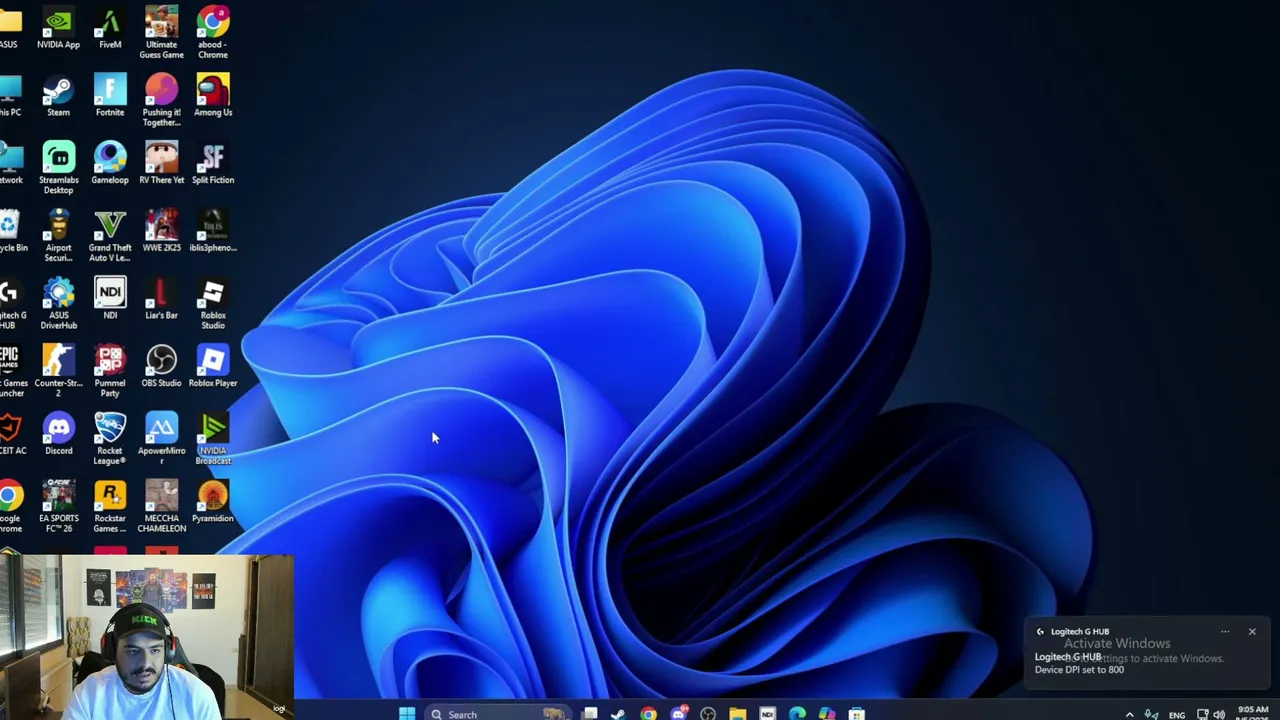Open the volume speaker tray icon

1219,714
